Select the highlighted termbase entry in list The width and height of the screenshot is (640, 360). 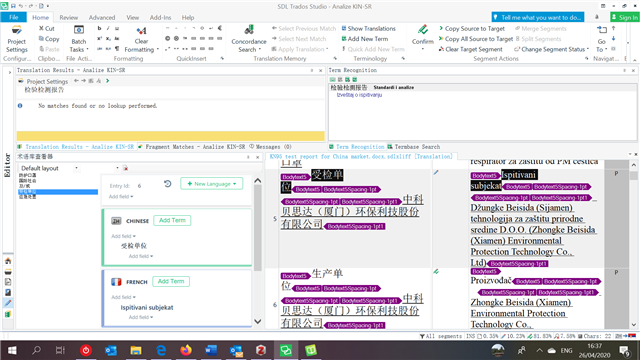click(58, 191)
